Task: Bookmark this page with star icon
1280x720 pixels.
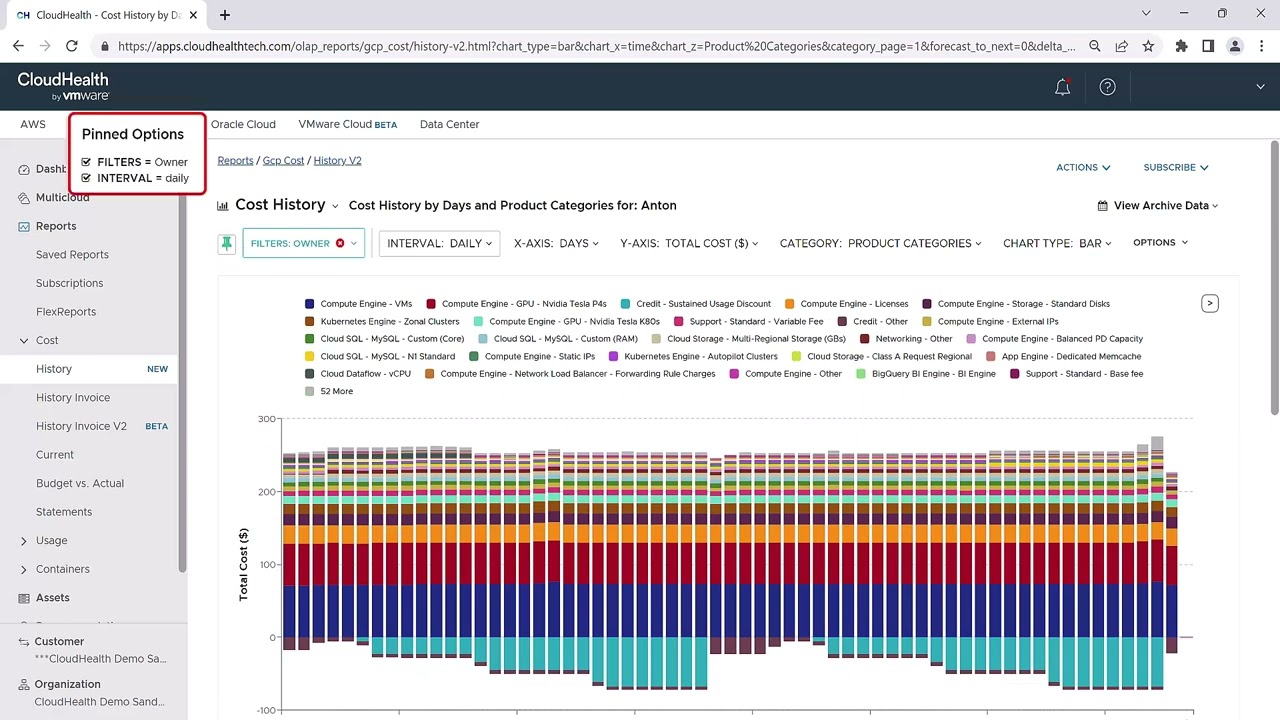Action: click(1148, 46)
